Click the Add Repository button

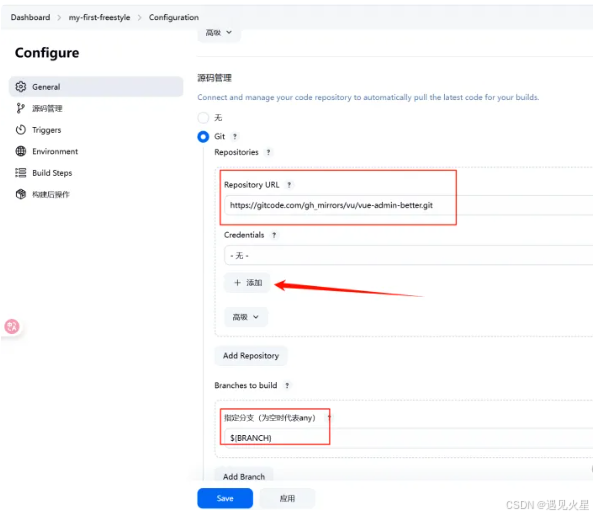(251, 356)
